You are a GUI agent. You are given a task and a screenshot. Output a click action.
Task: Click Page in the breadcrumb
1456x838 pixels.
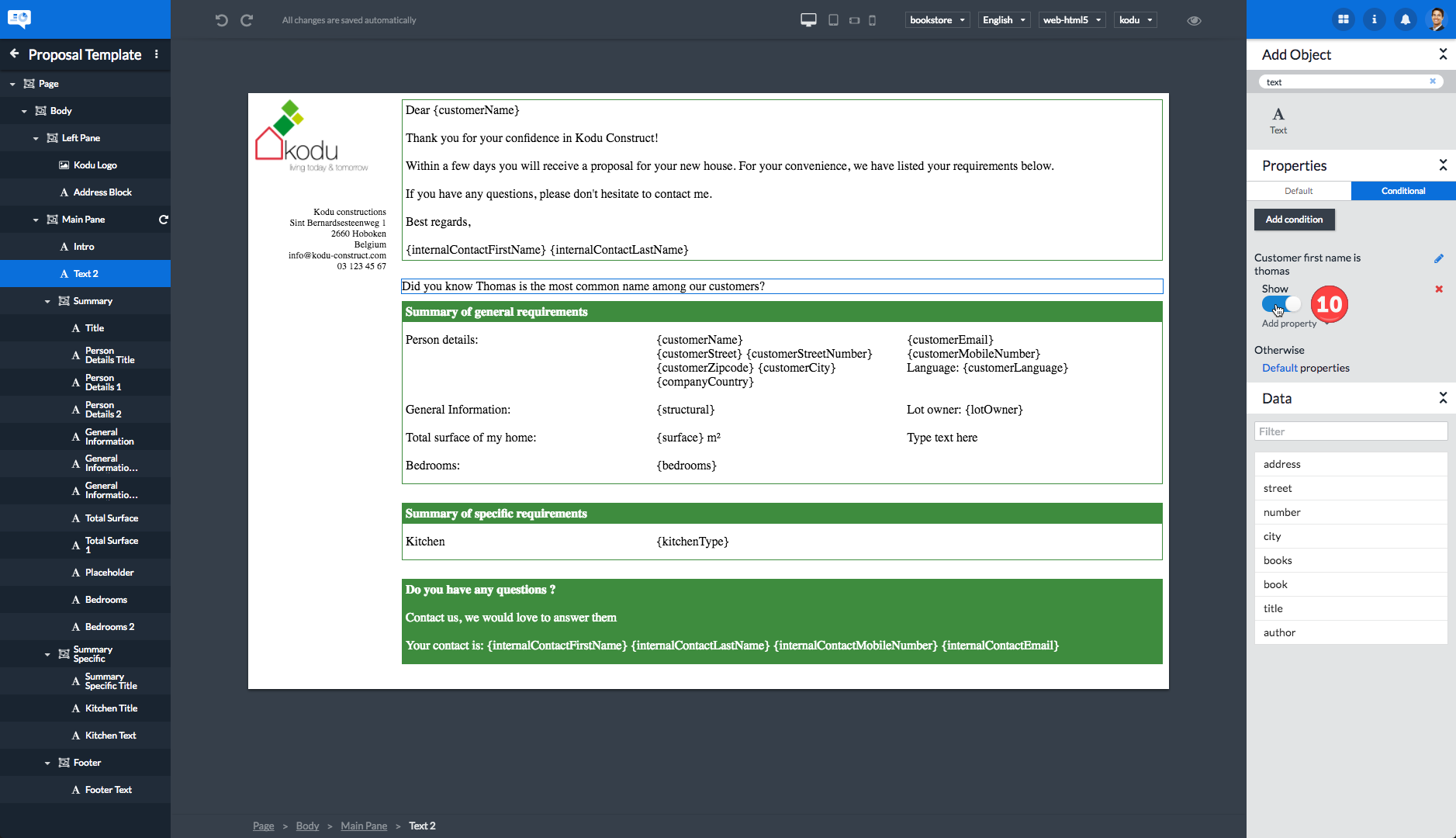(263, 826)
